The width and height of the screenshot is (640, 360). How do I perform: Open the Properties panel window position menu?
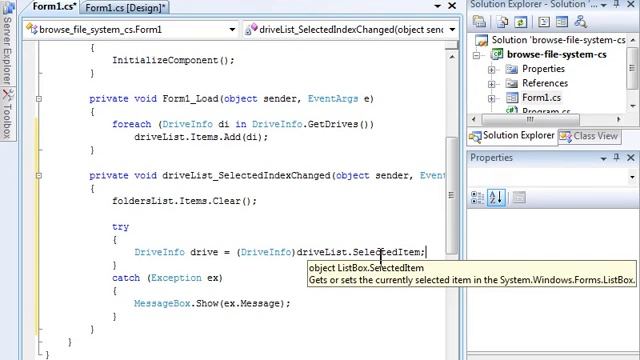[603, 158]
